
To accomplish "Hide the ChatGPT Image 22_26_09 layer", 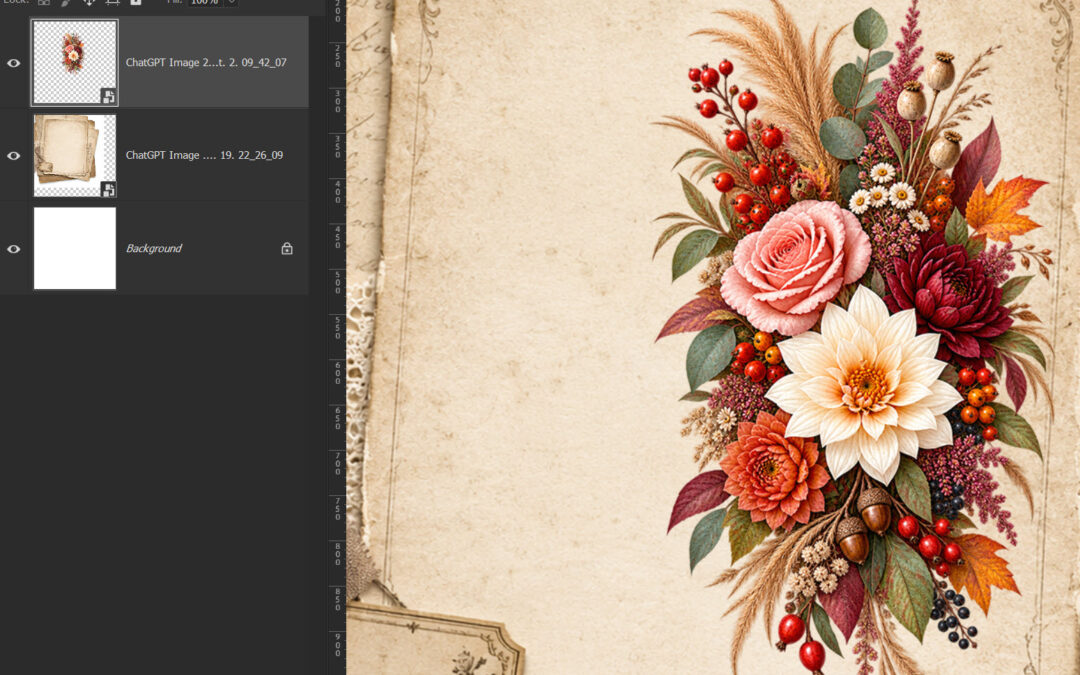I will point(14,156).
